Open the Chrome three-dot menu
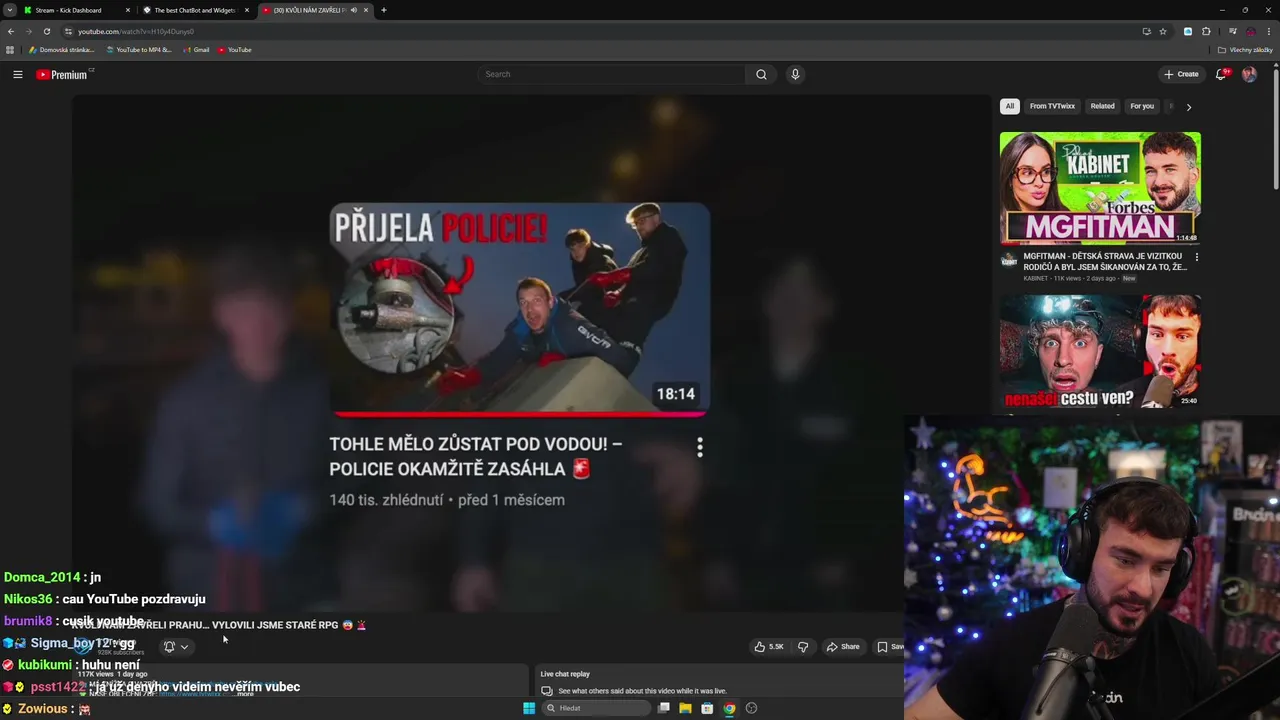 (x=1268, y=31)
